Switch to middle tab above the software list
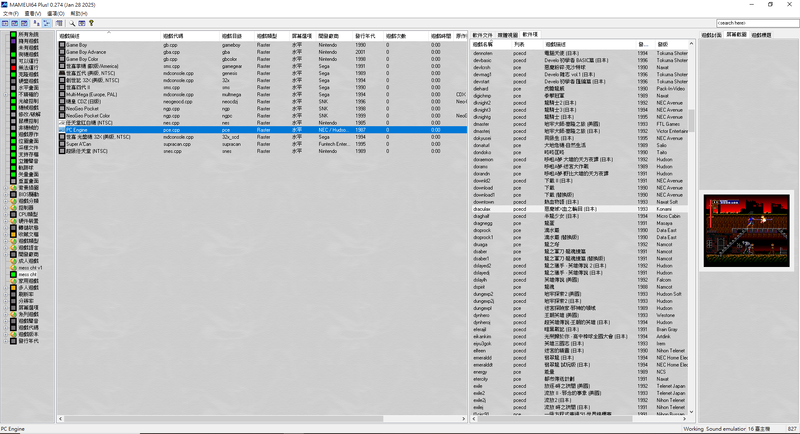This screenshot has width=800, height=434. point(507,35)
